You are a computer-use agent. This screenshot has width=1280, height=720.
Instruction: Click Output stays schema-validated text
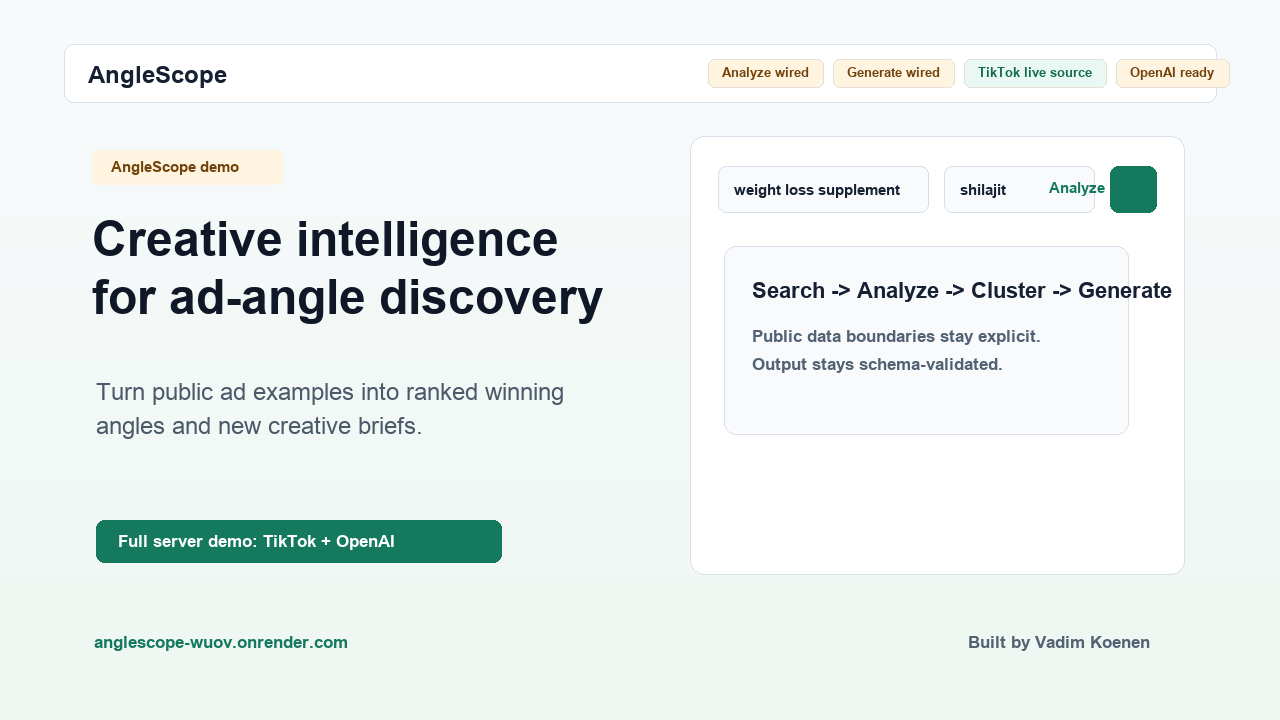877,364
